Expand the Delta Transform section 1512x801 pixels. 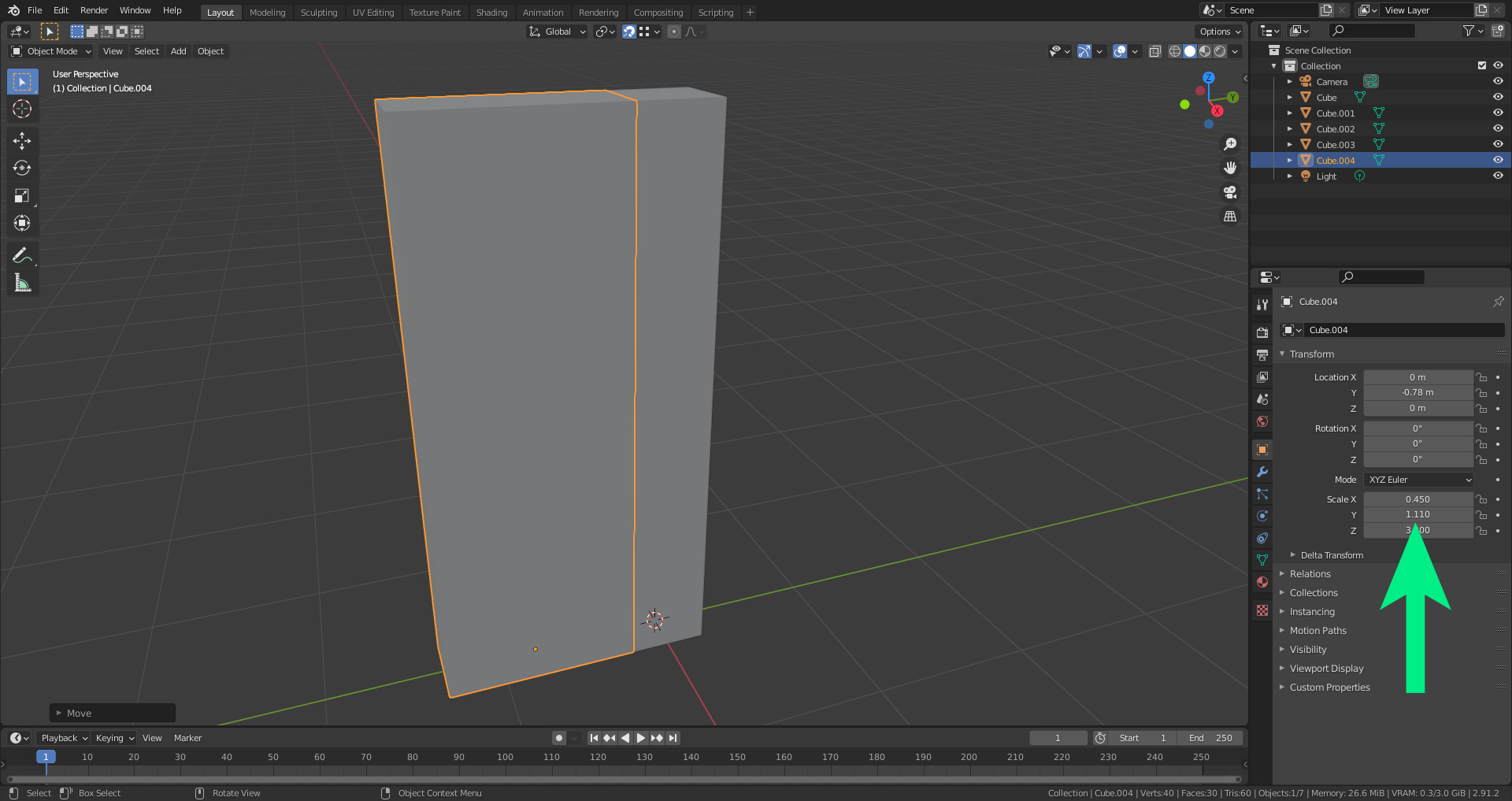click(x=1331, y=555)
